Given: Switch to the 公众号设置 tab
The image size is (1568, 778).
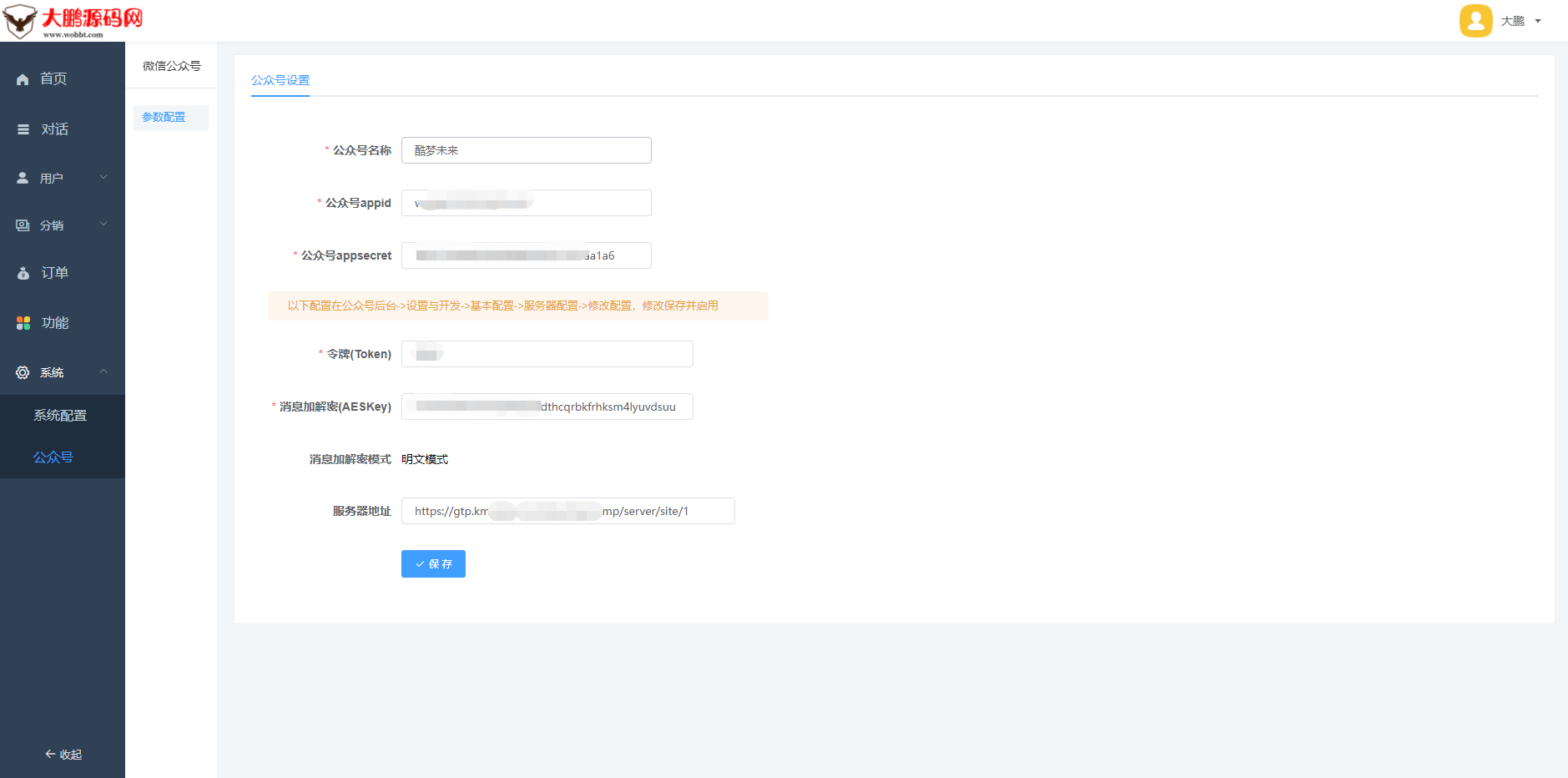Looking at the screenshot, I should point(280,80).
